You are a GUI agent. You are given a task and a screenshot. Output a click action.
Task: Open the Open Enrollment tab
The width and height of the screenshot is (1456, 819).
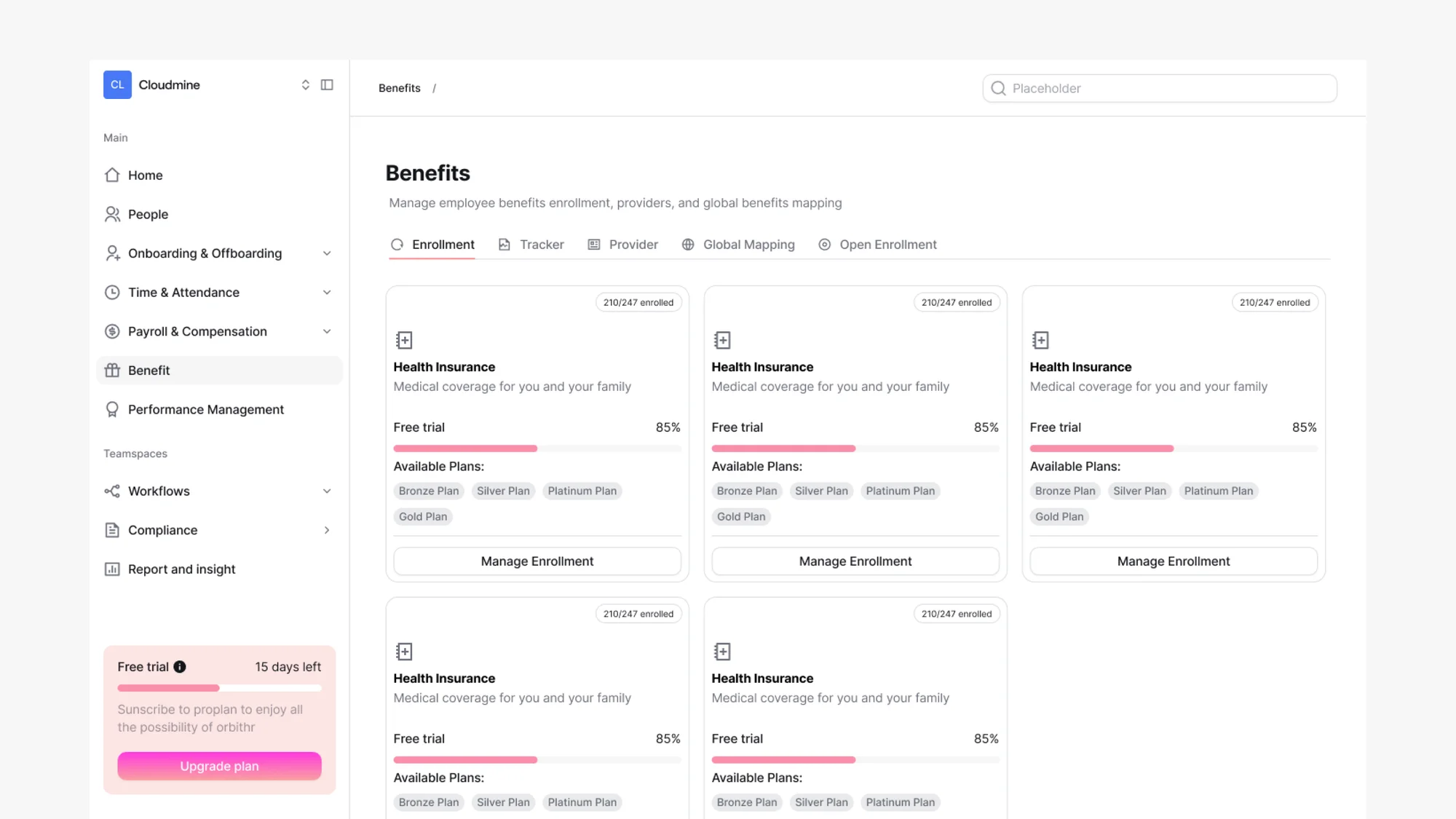click(x=877, y=245)
